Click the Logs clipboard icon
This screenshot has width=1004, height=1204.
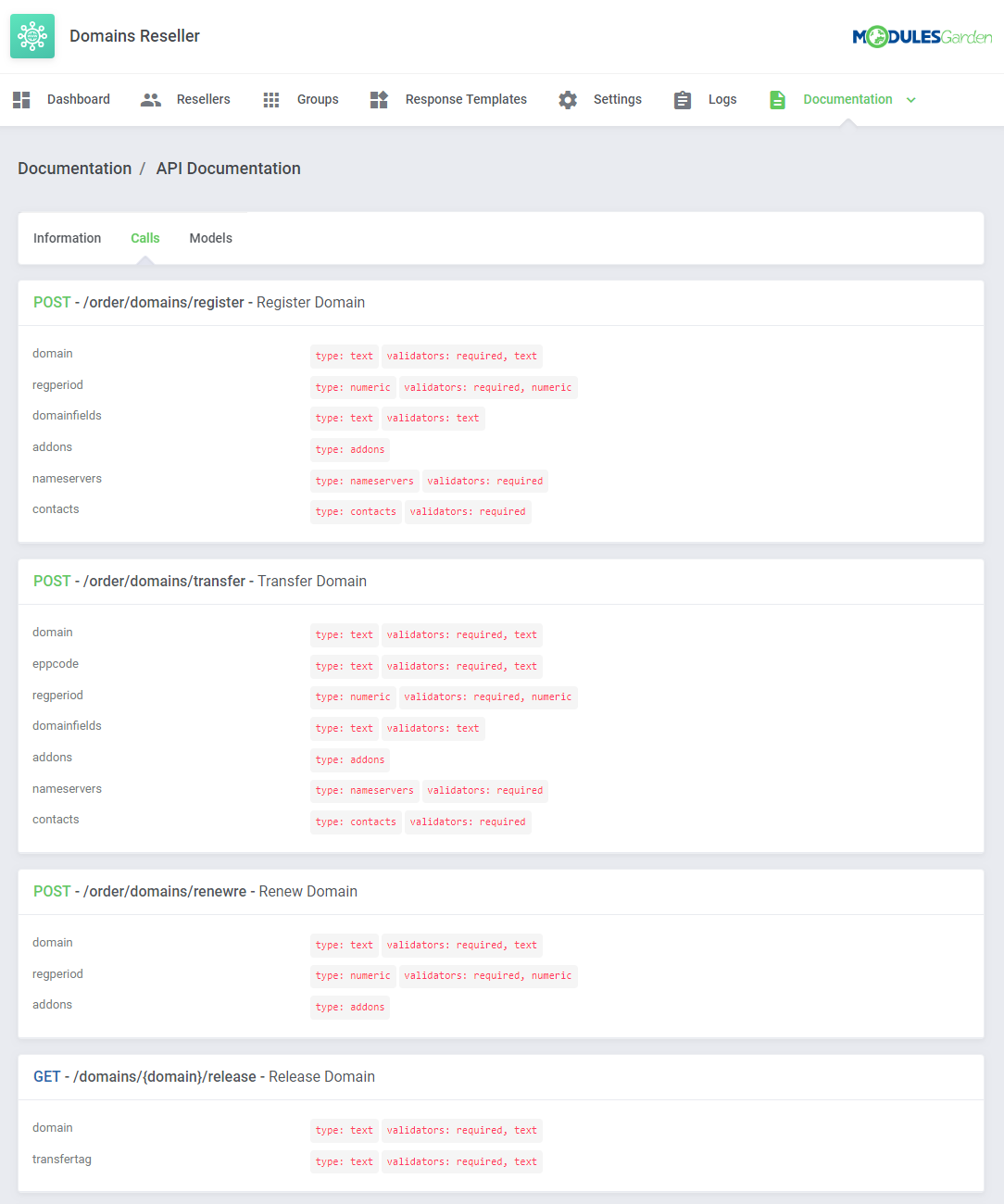(x=683, y=100)
